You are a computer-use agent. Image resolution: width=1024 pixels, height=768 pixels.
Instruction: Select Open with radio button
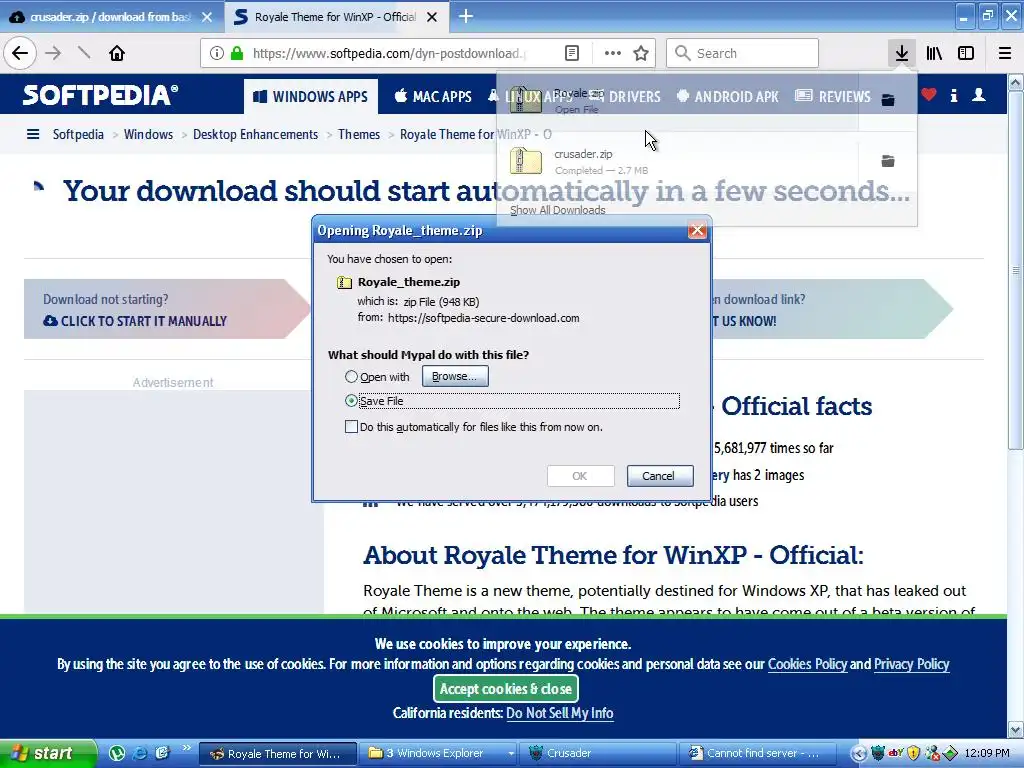coord(351,377)
